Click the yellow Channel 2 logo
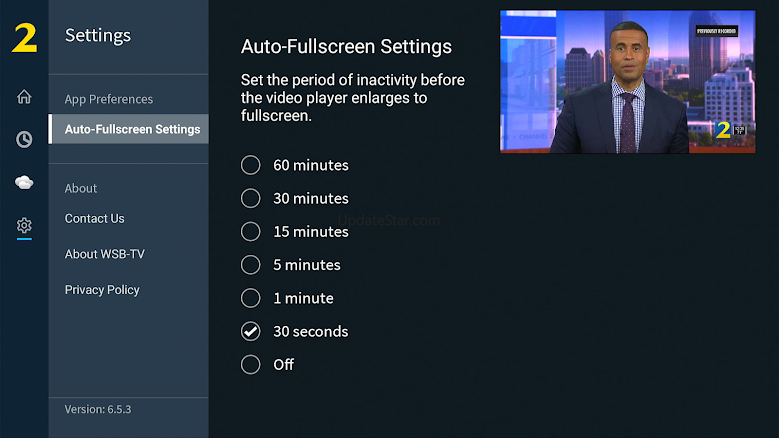The width and height of the screenshot is (779, 438). pyautogui.click(x=24, y=38)
